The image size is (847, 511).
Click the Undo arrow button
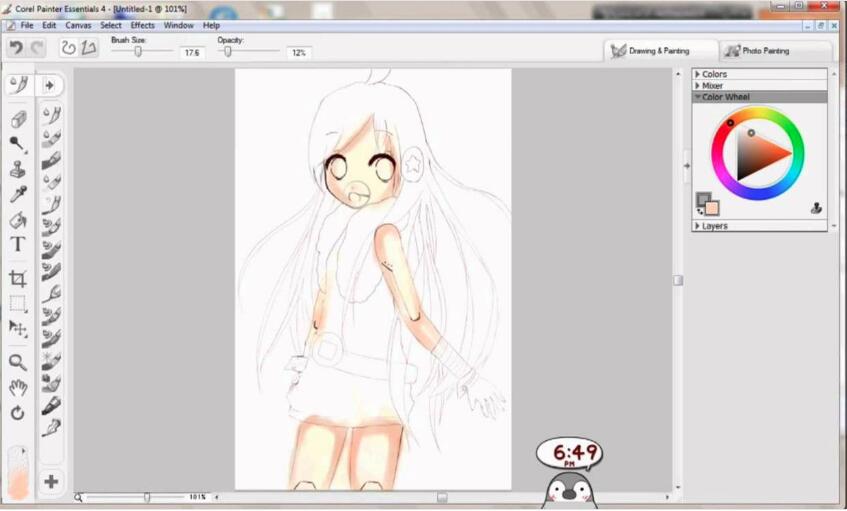16,48
